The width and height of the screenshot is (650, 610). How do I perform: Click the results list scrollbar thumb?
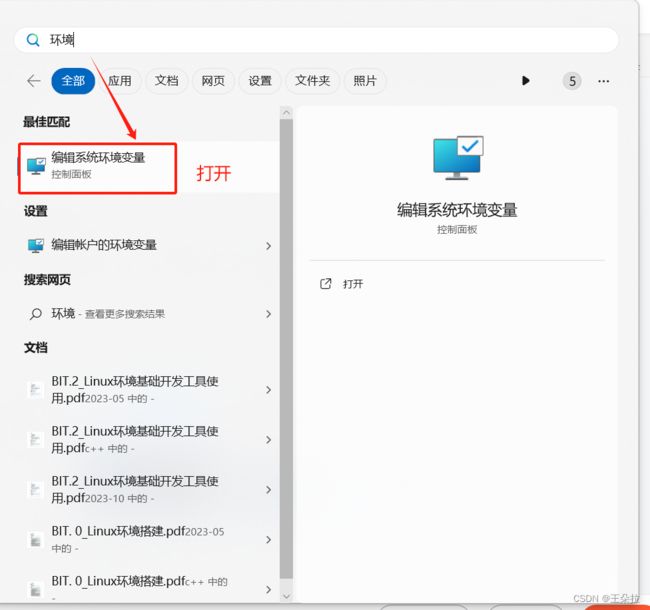click(x=286, y=349)
